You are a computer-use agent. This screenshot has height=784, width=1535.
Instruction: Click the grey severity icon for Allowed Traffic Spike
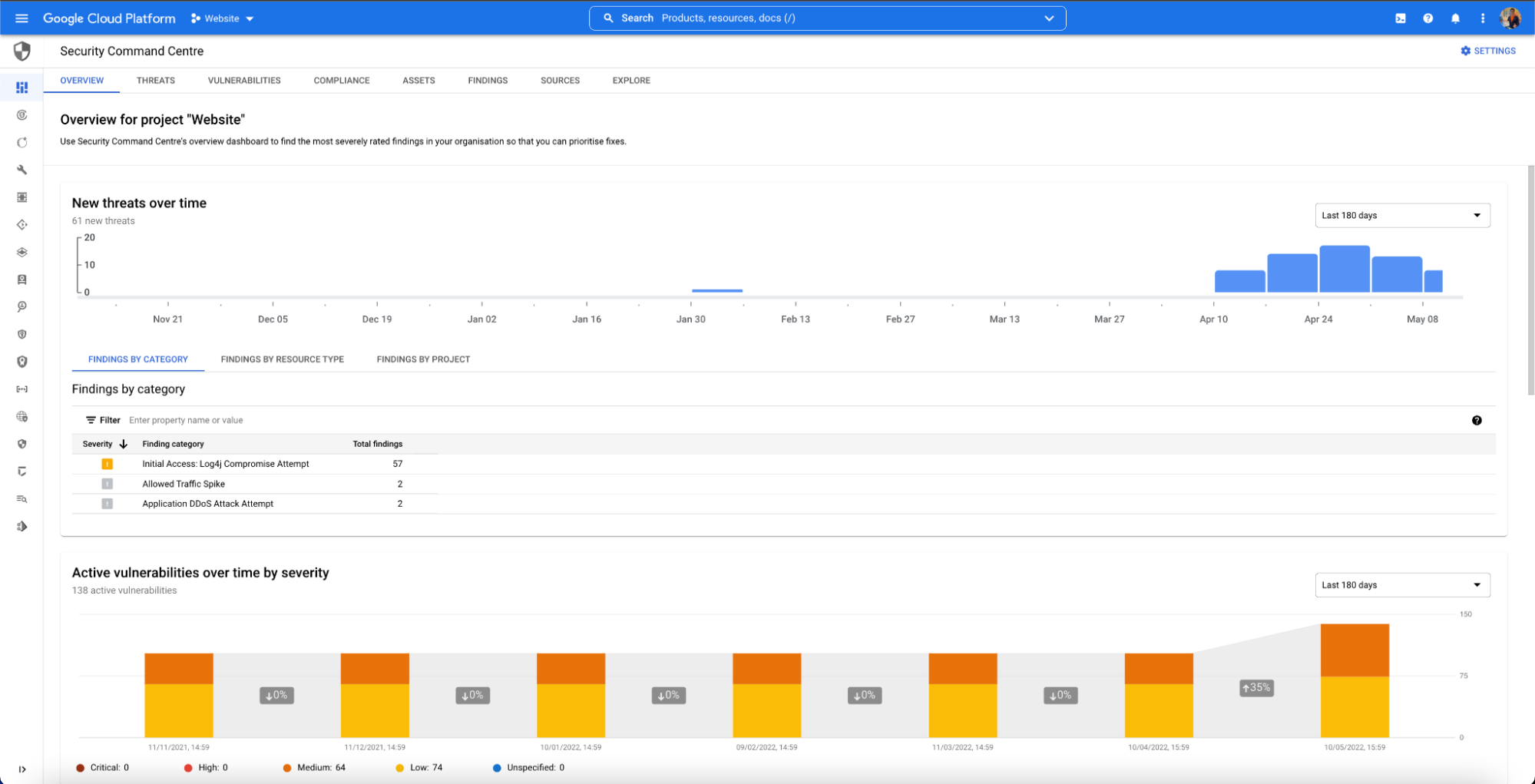point(108,484)
